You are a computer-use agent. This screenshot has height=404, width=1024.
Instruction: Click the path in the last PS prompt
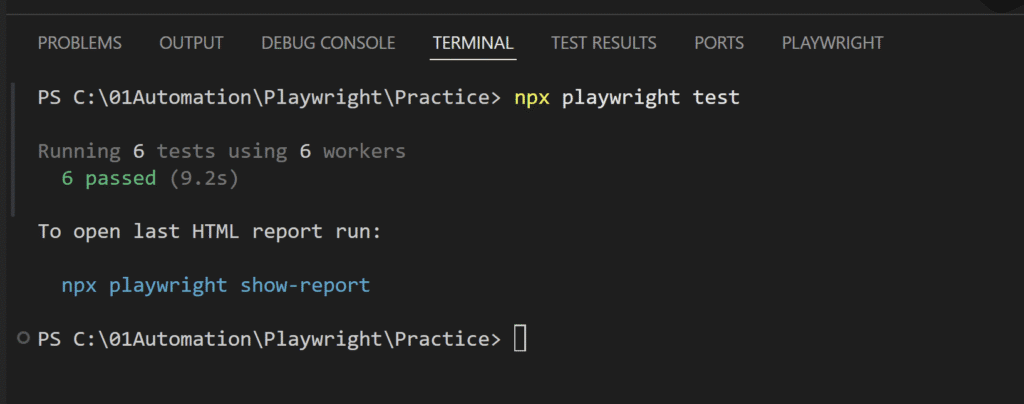coord(281,339)
